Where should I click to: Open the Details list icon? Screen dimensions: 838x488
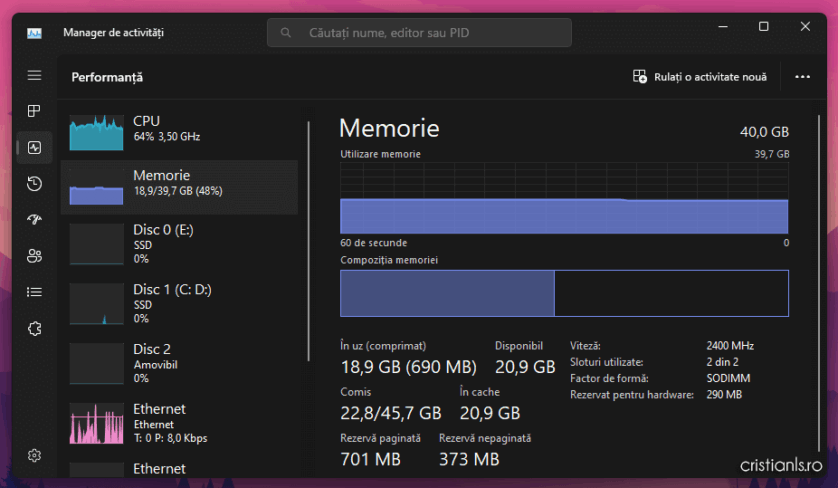coord(34,292)
